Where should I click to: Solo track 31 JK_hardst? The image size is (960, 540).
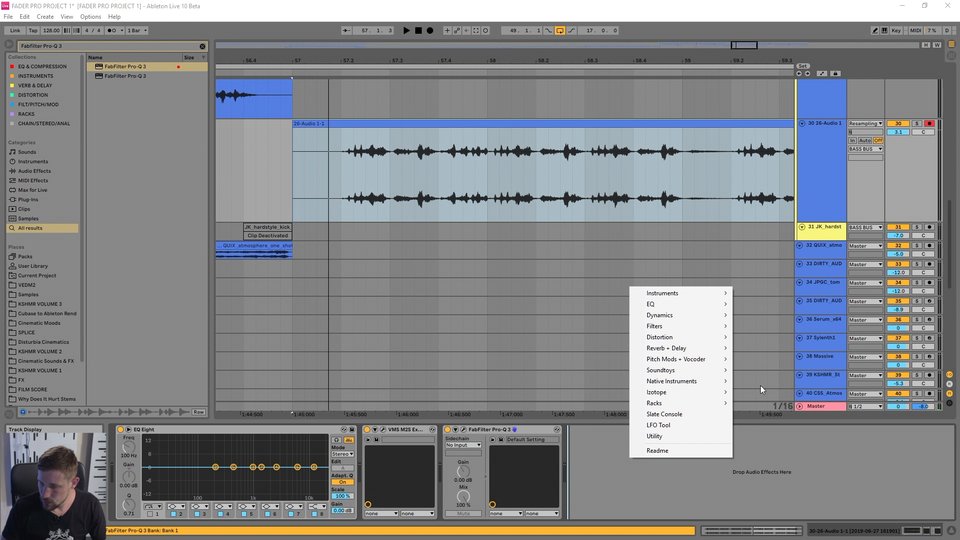tap(917, 227)
